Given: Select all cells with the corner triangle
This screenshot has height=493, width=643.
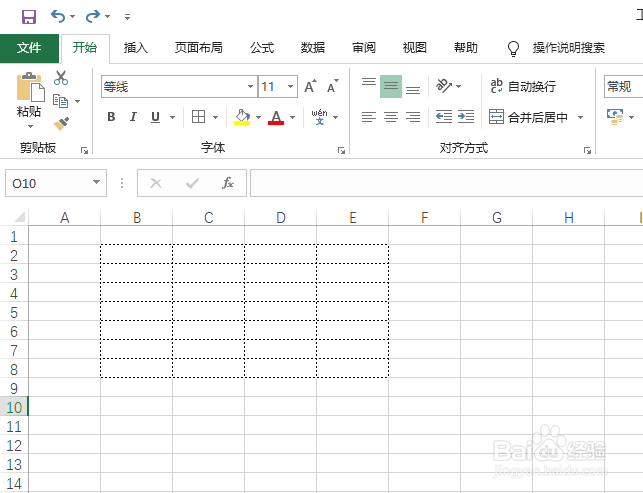Looking at the screenshot, I should [18, 217].
